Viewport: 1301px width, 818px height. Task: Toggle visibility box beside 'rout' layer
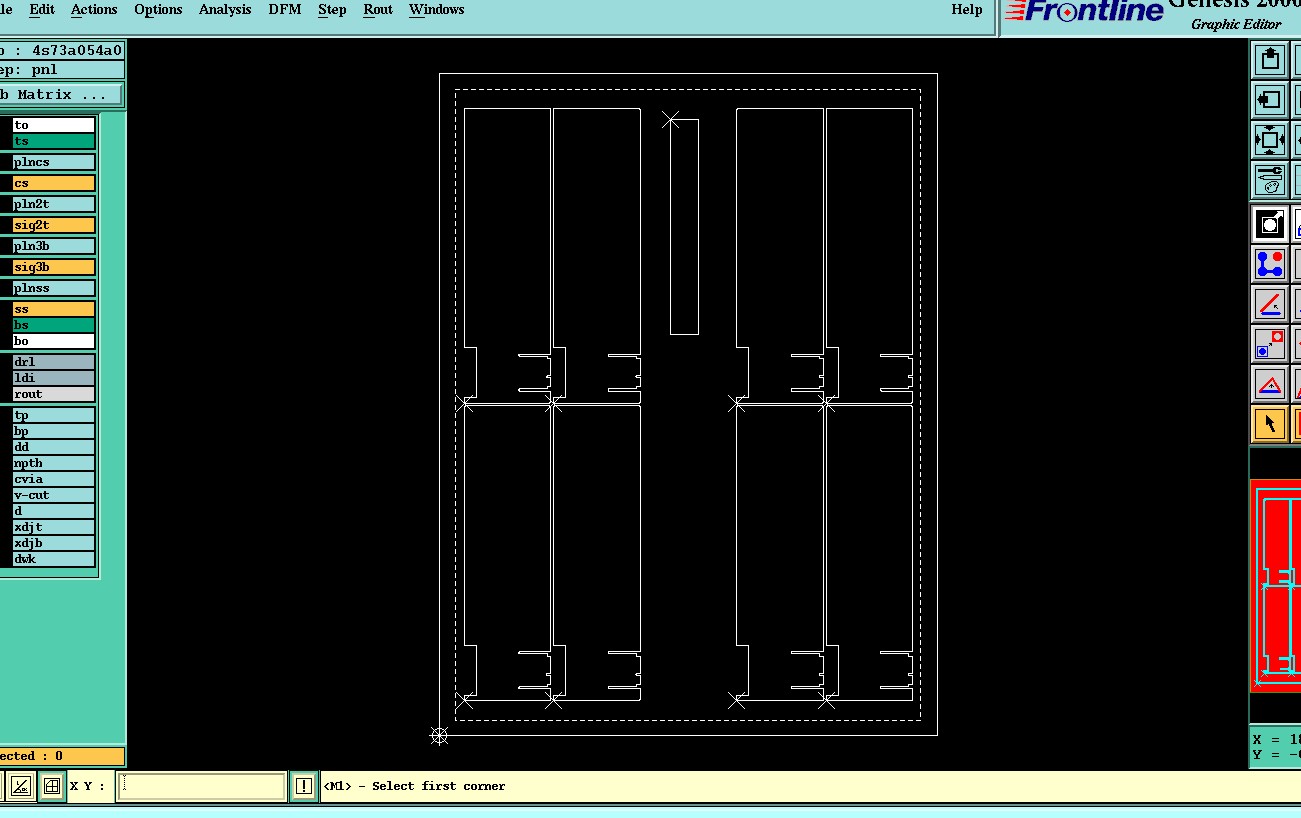(5, 394)
